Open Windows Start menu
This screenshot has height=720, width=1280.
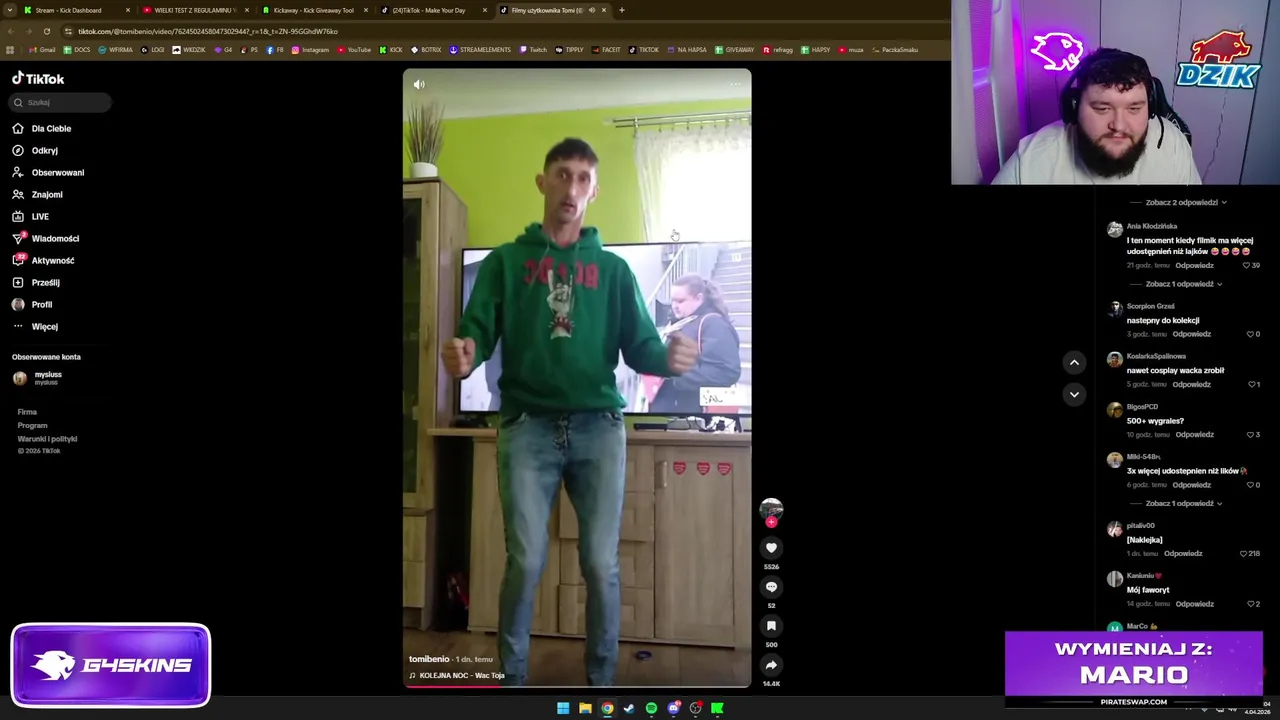coord(563,708)
